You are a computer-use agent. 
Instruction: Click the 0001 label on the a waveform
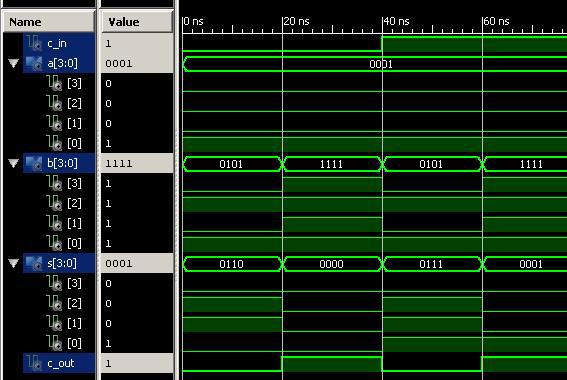[x=381, y=64]
